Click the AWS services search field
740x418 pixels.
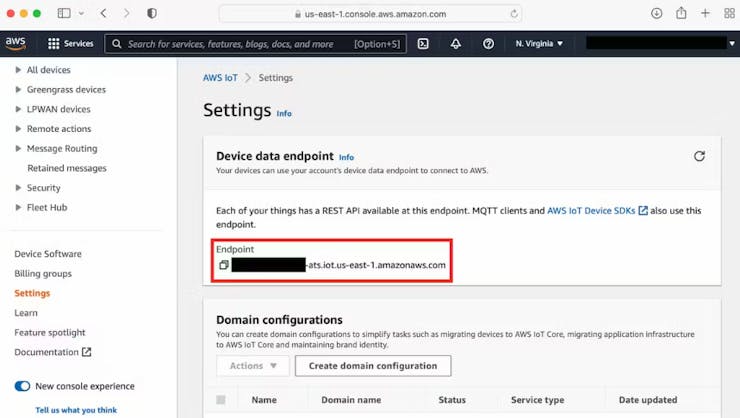point(235,44)
